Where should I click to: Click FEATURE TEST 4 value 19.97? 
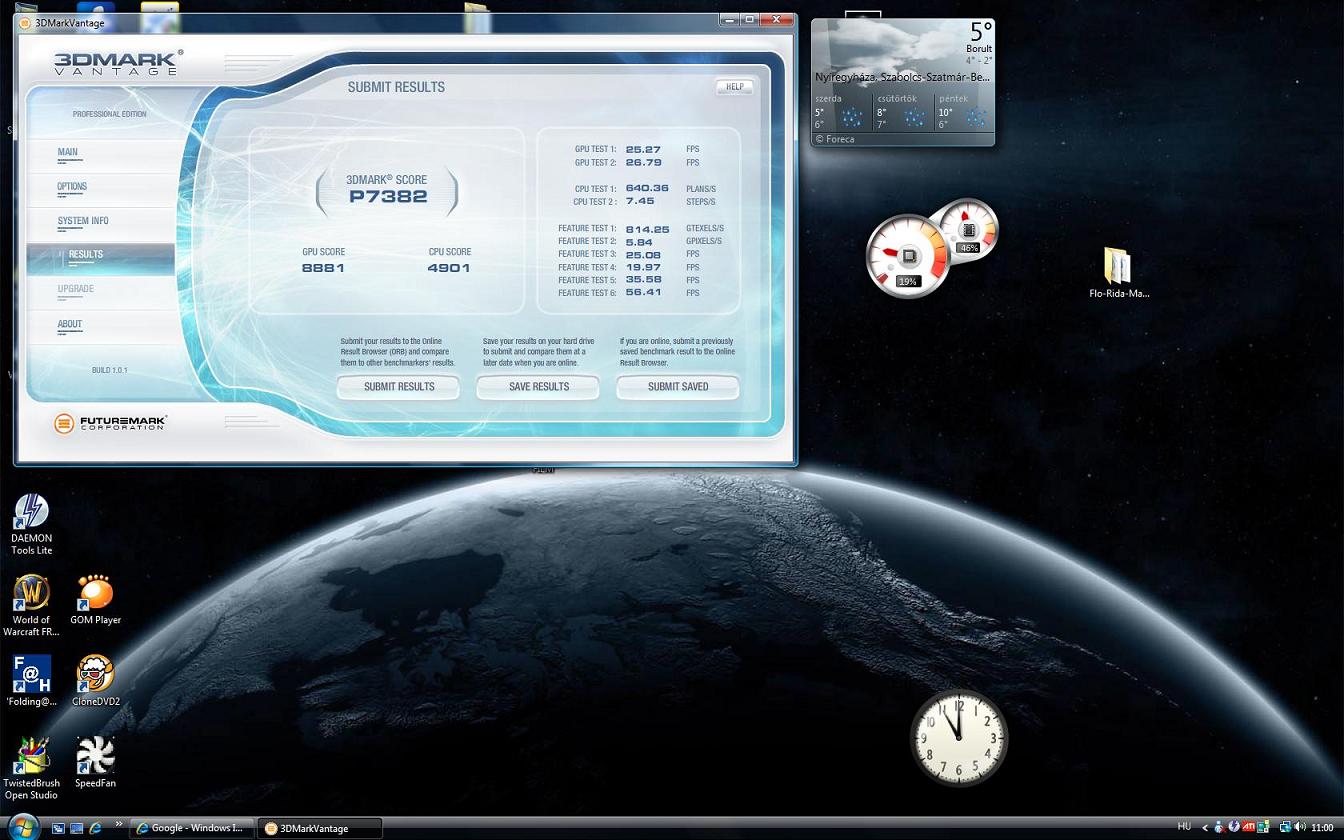pyautogui.click(x=643, y=267)
